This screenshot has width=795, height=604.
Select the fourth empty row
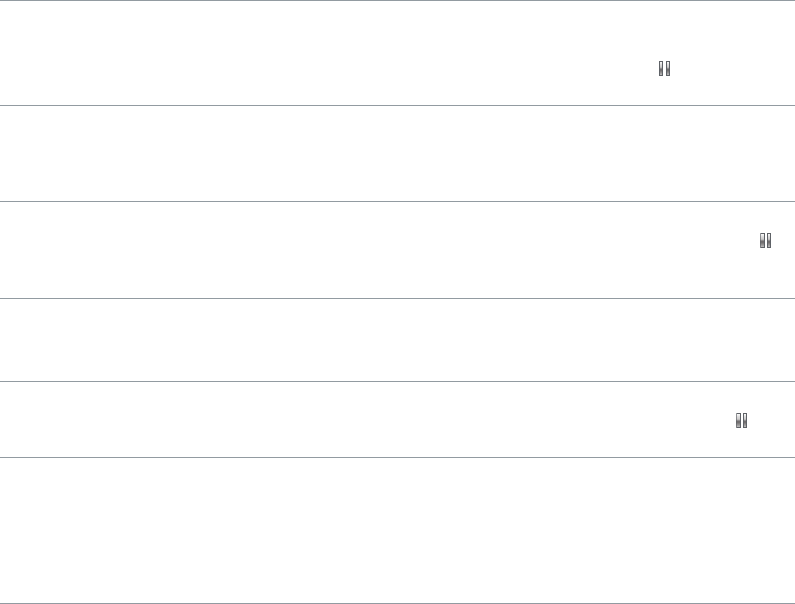(x=300, y=340)
